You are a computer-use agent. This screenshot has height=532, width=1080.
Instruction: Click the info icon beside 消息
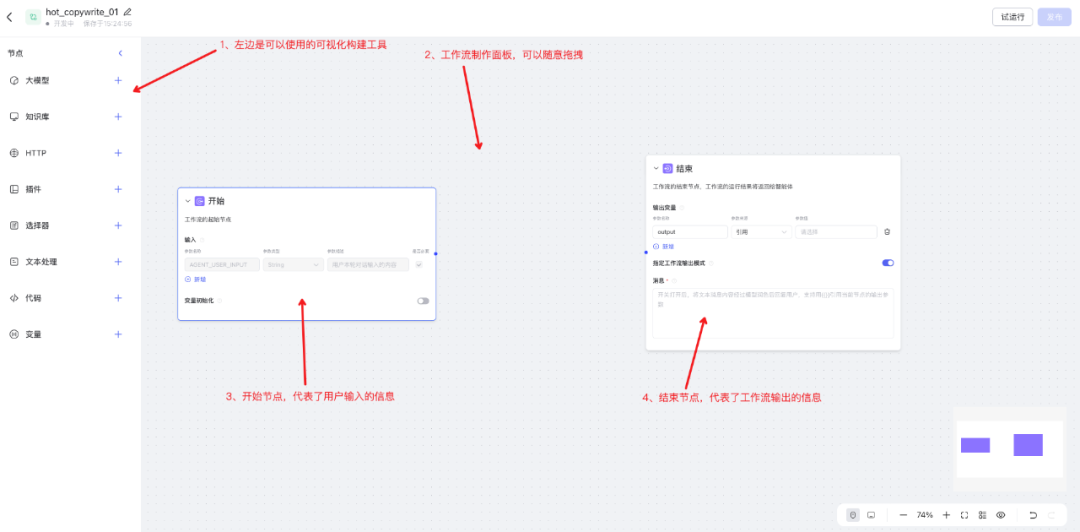[674, 280]
